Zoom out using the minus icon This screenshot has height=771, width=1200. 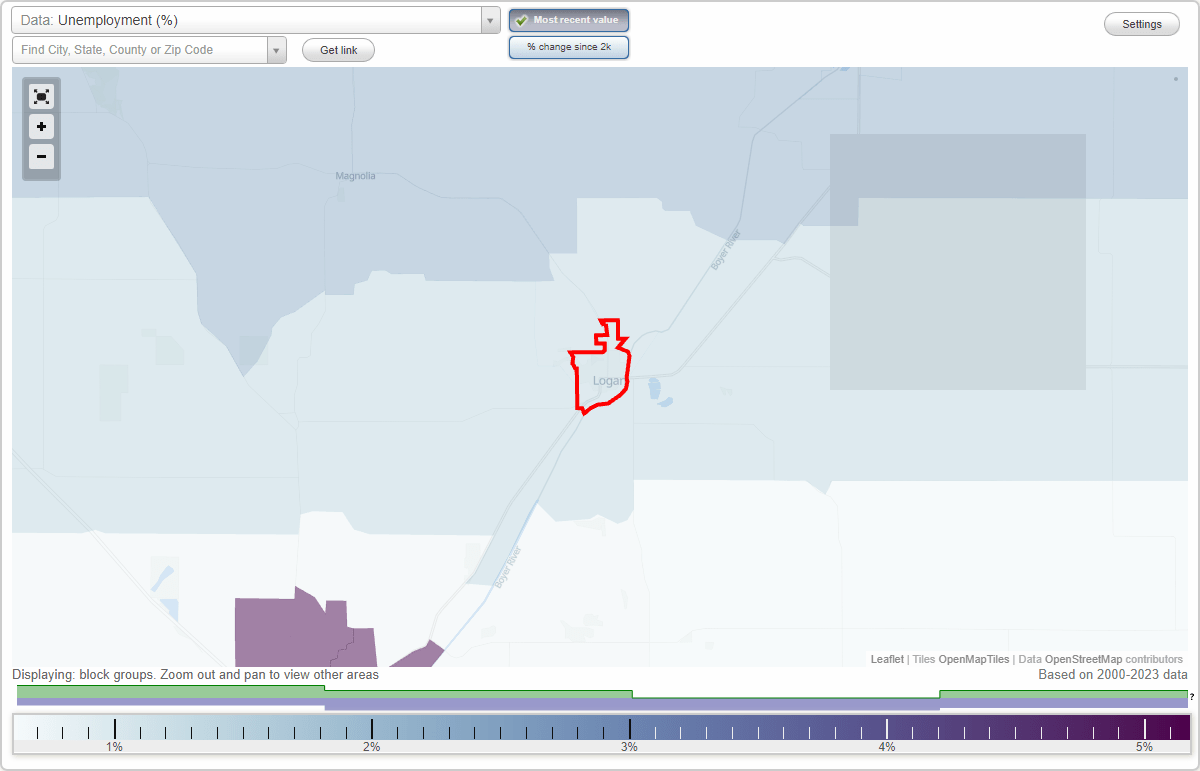pos(41,157)
